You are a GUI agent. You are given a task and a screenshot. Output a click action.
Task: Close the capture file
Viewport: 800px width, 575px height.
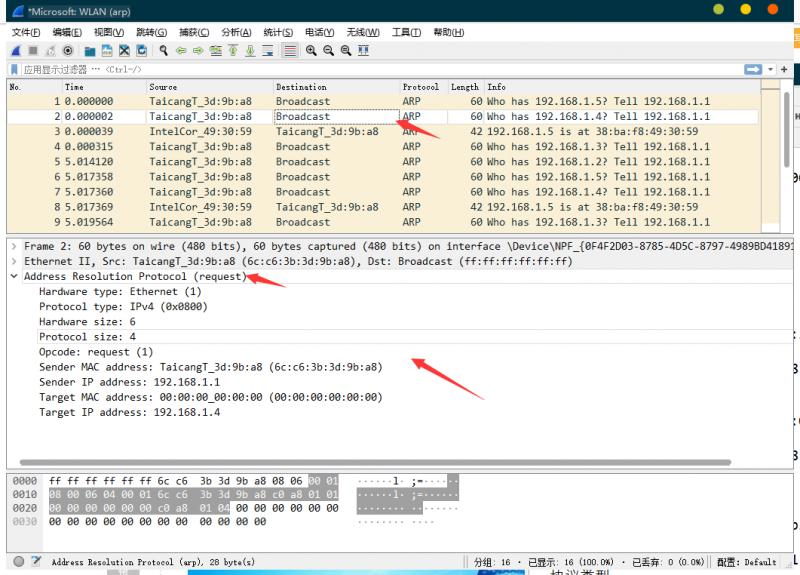(124, 51)
